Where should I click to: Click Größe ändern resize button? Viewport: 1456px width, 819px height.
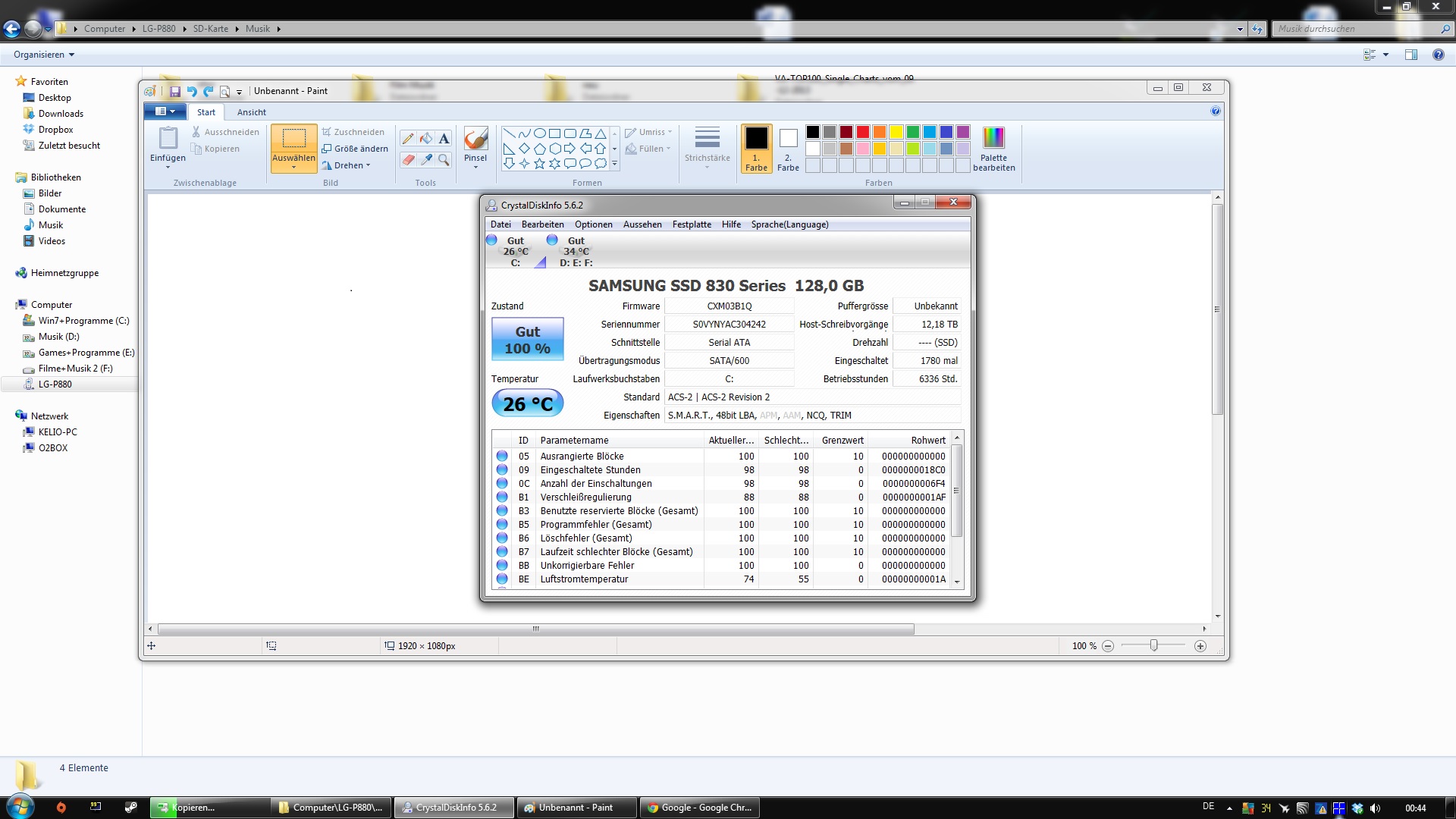[355, 149]
